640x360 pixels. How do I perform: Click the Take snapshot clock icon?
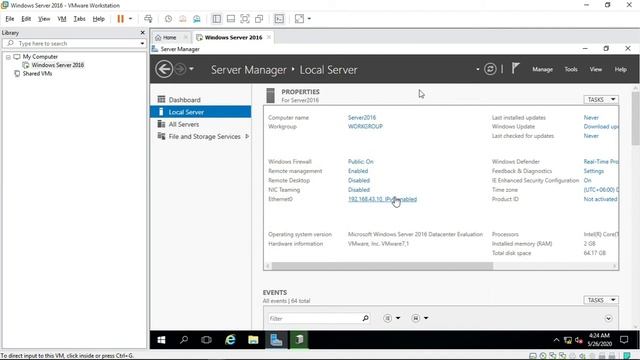pyautogui.click(x=168, y=19)
